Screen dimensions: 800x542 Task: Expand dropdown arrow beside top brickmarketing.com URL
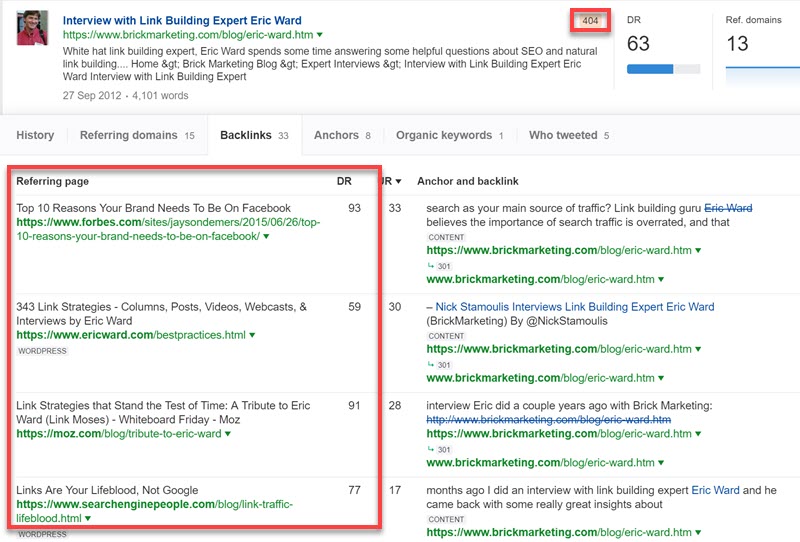[x=320, y=35]
